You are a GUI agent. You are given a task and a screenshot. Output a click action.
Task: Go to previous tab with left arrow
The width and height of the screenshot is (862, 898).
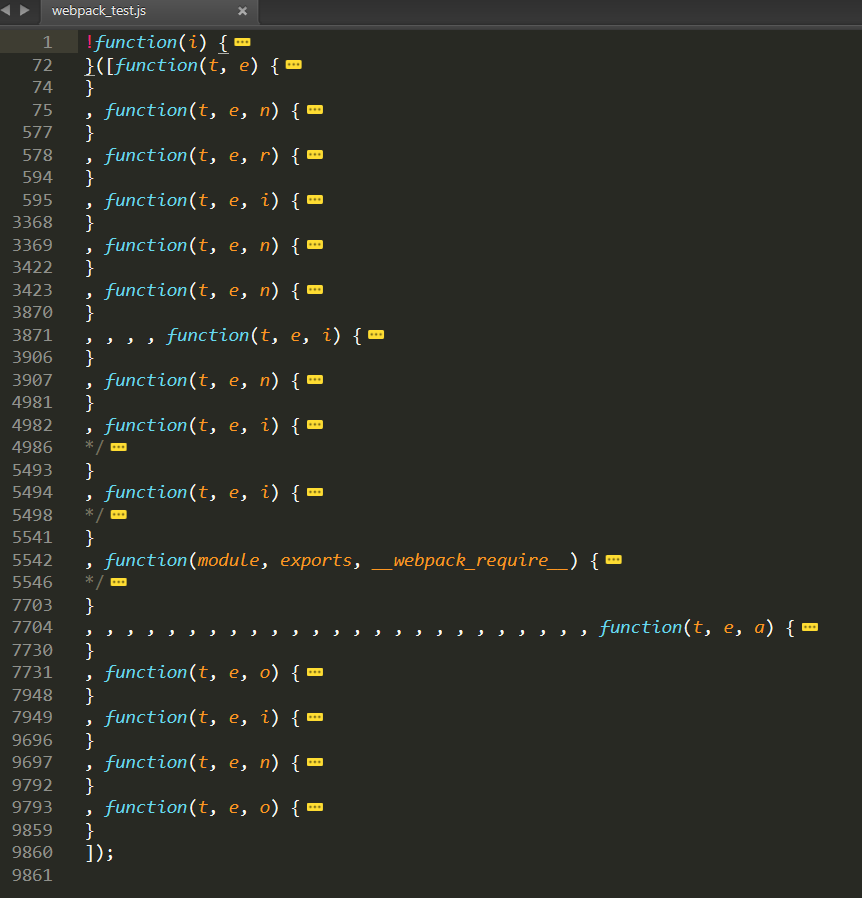6,10
